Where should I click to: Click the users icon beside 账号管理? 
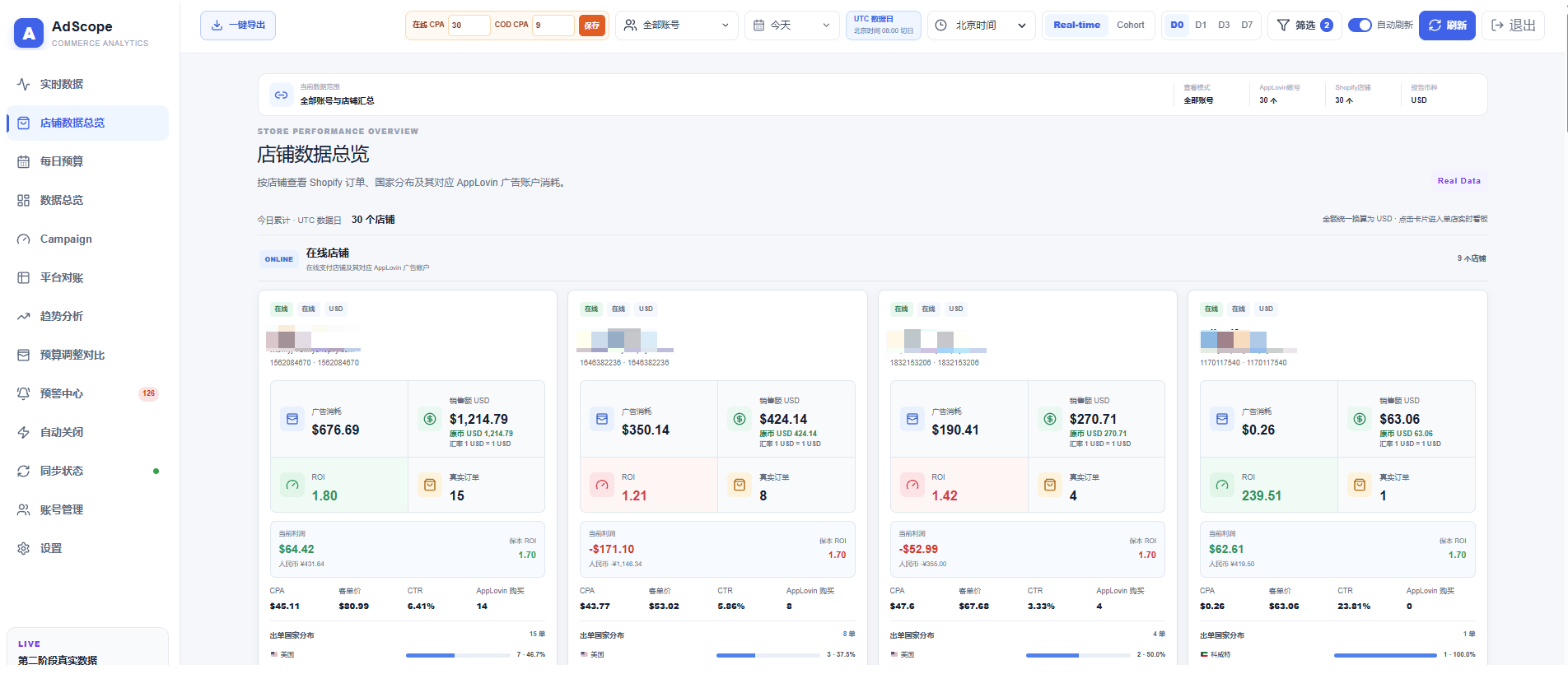point(23,509)
